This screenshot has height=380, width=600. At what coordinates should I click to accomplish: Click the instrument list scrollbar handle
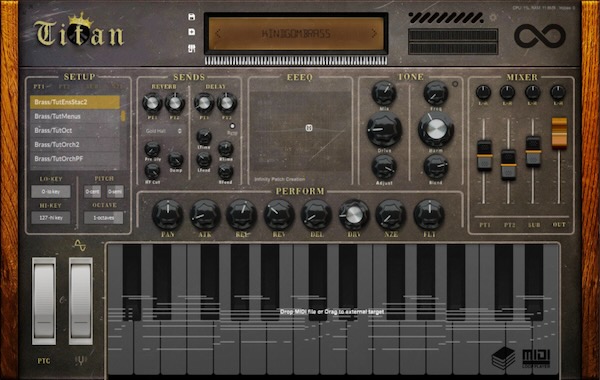[x=123, y=116]
